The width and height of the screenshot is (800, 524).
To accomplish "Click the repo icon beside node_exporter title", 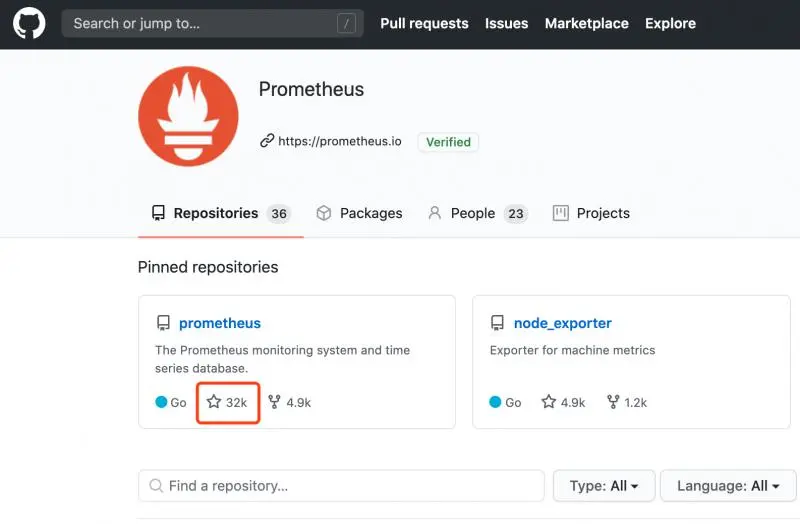I will coord(498,323).
